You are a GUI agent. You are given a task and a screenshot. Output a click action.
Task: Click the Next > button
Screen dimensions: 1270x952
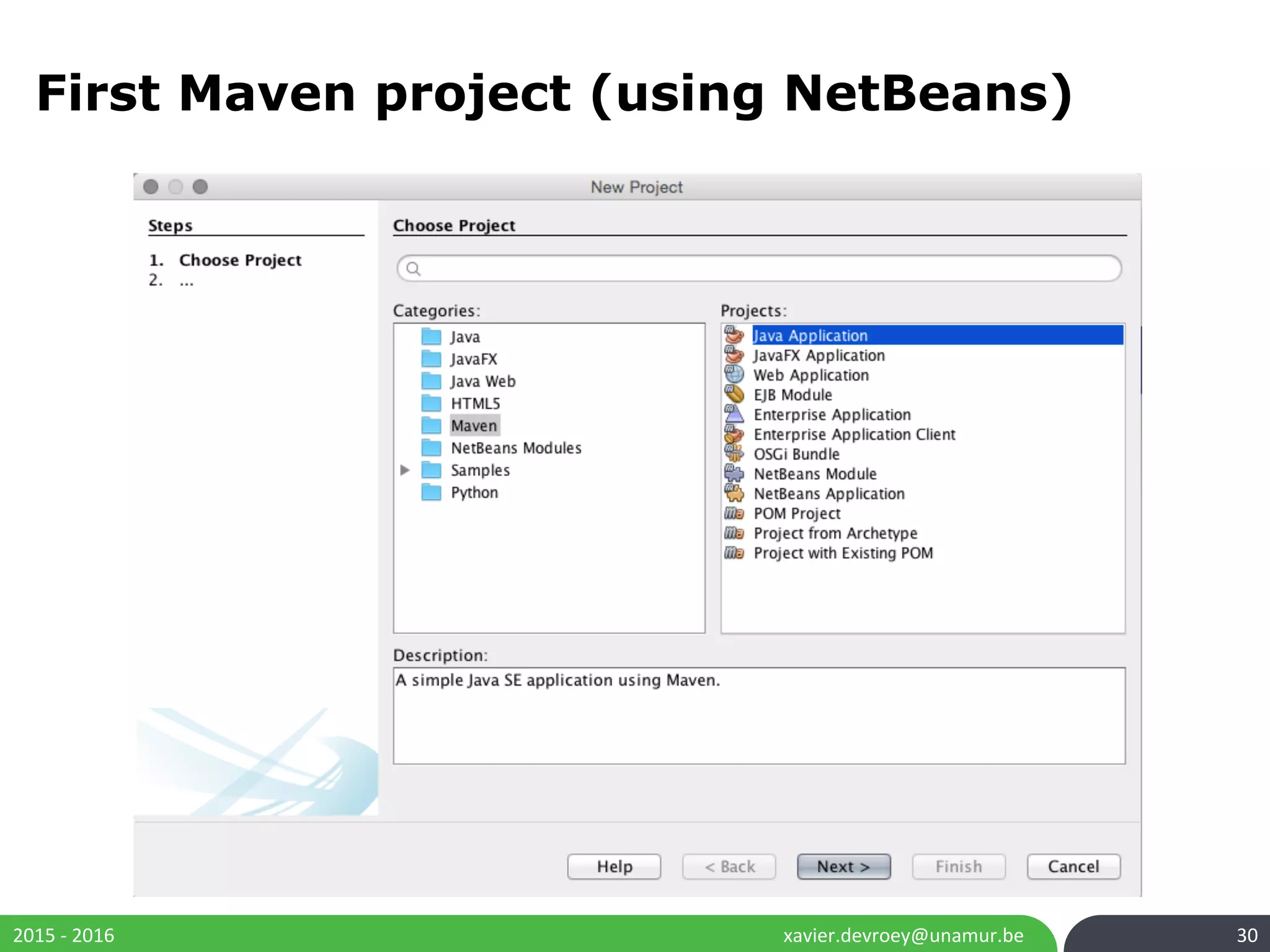pos(843,866)
